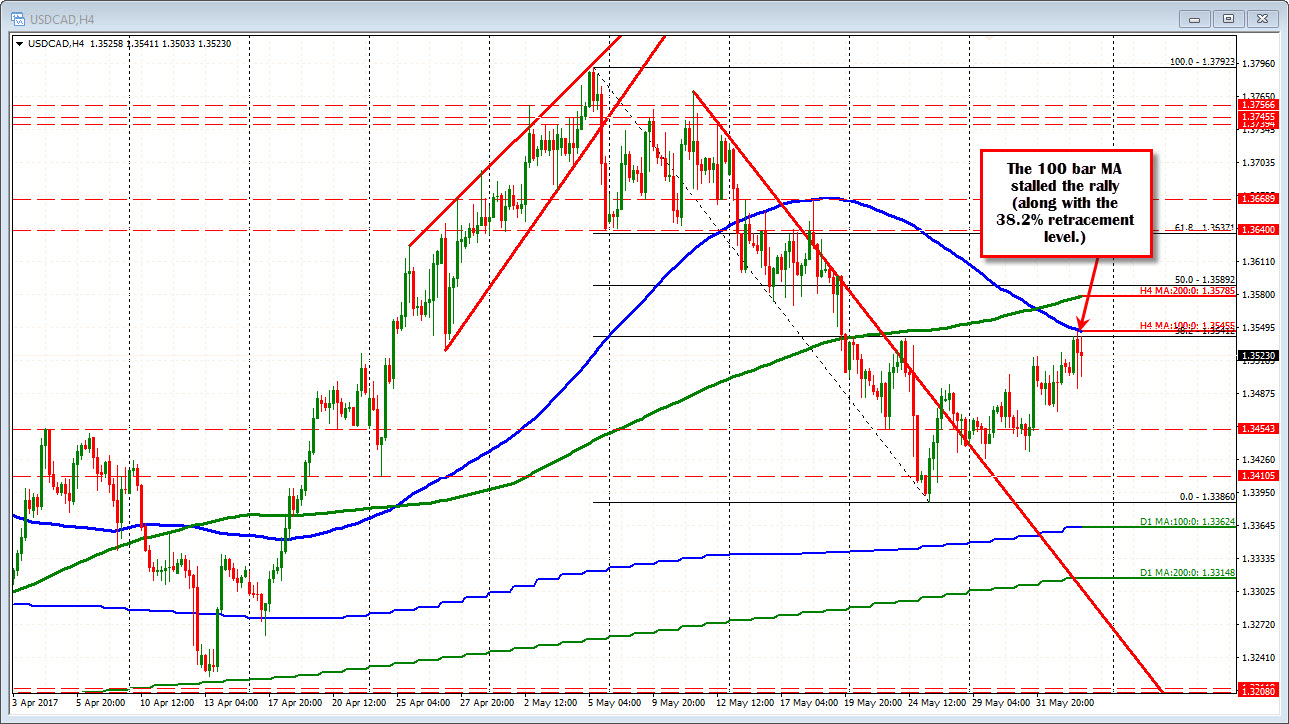This screenshot has height=724, width=1289.
Task: Click the D1 MA:200:0: 1.33148 label
Action: (1188, 573)
